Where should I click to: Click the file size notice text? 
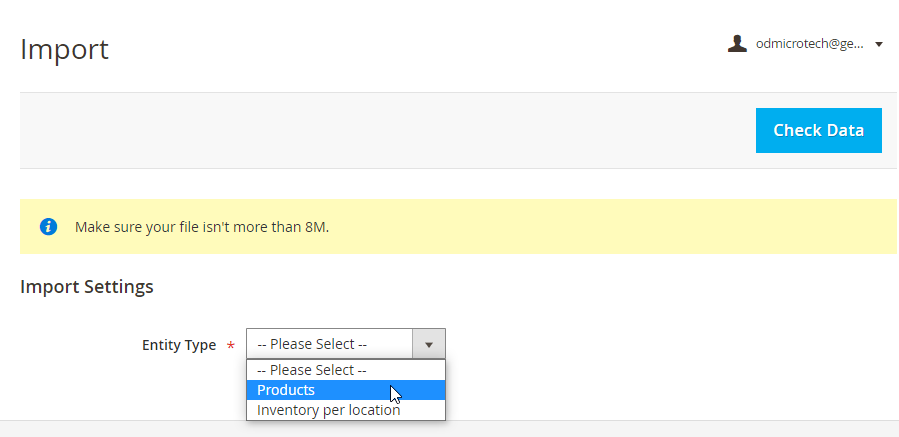[x=202, y=227]
